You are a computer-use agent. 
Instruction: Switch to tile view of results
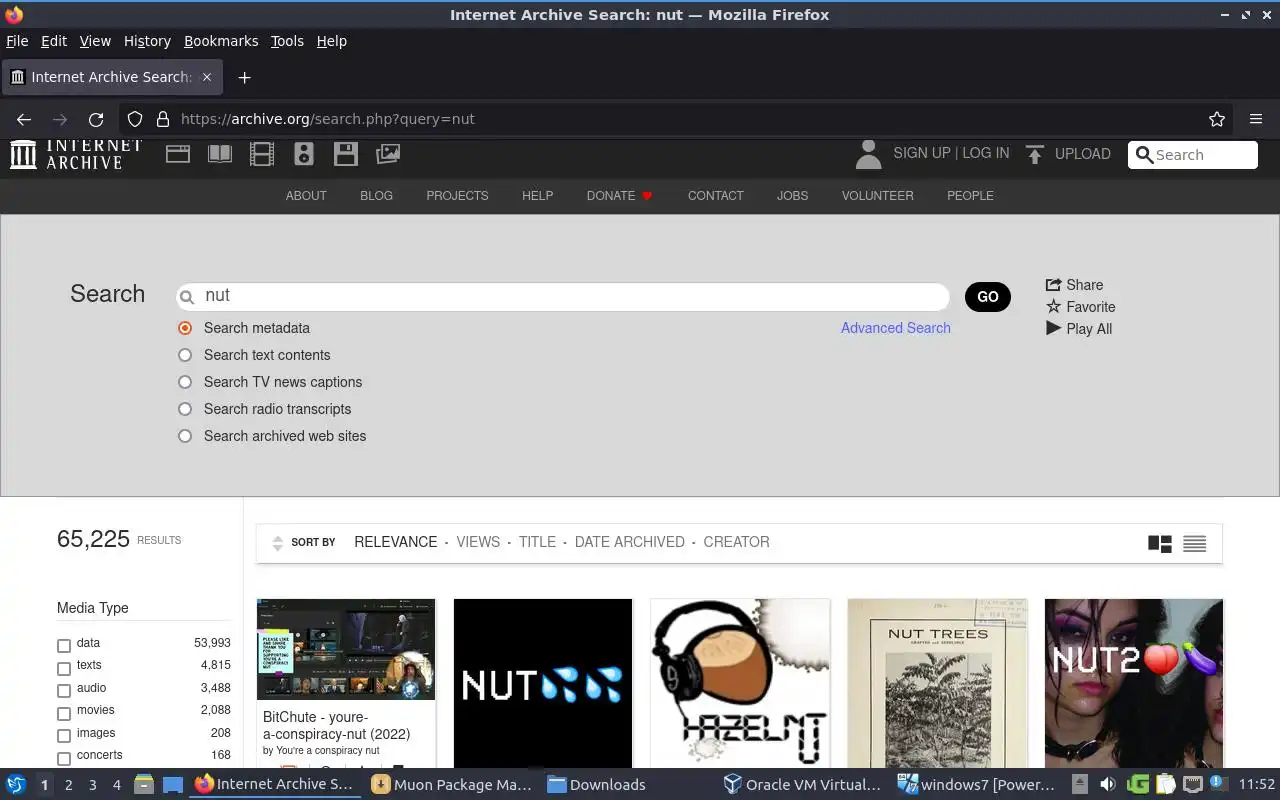click(x=1160, y=544)
